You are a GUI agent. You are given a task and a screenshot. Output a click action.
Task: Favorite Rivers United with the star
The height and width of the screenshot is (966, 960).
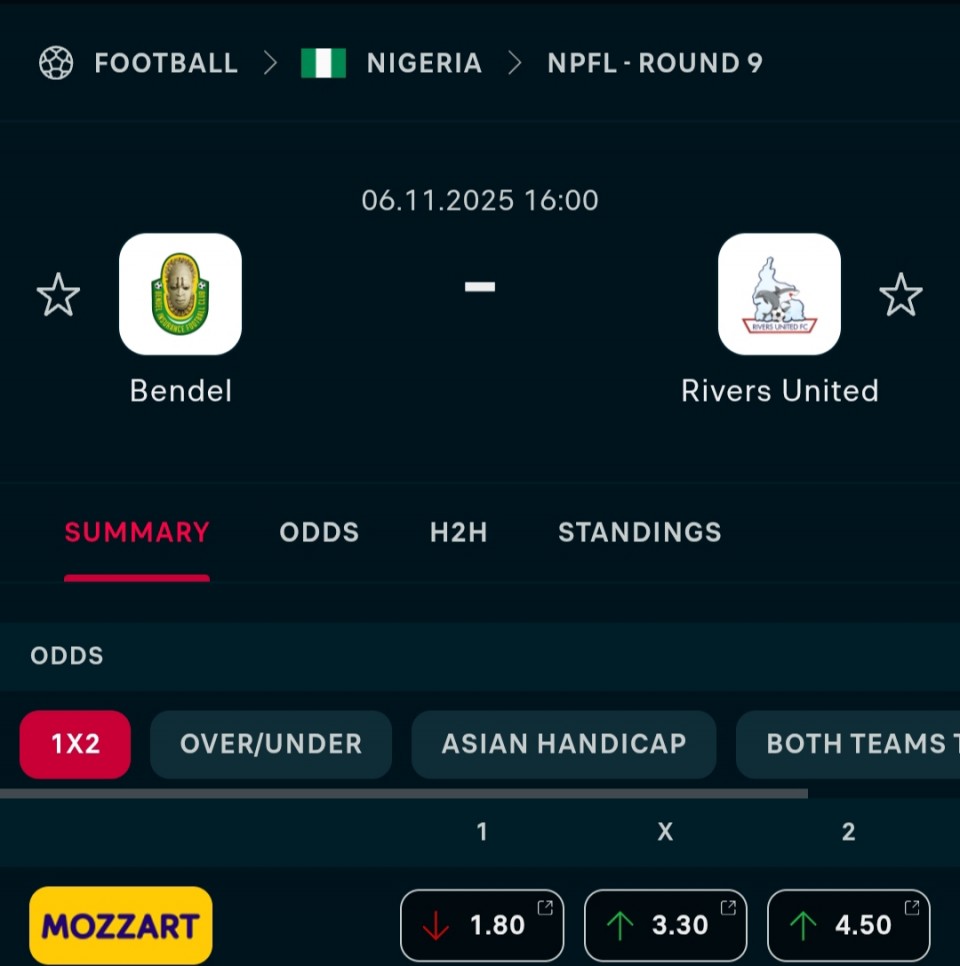tap(900, 296)
